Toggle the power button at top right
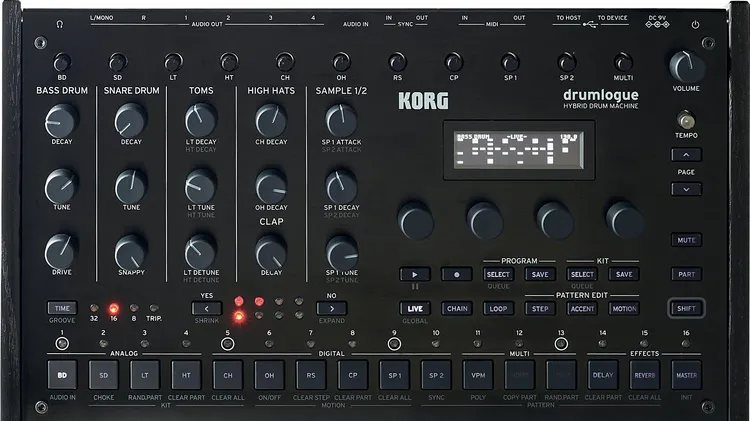 pos(695,24)
